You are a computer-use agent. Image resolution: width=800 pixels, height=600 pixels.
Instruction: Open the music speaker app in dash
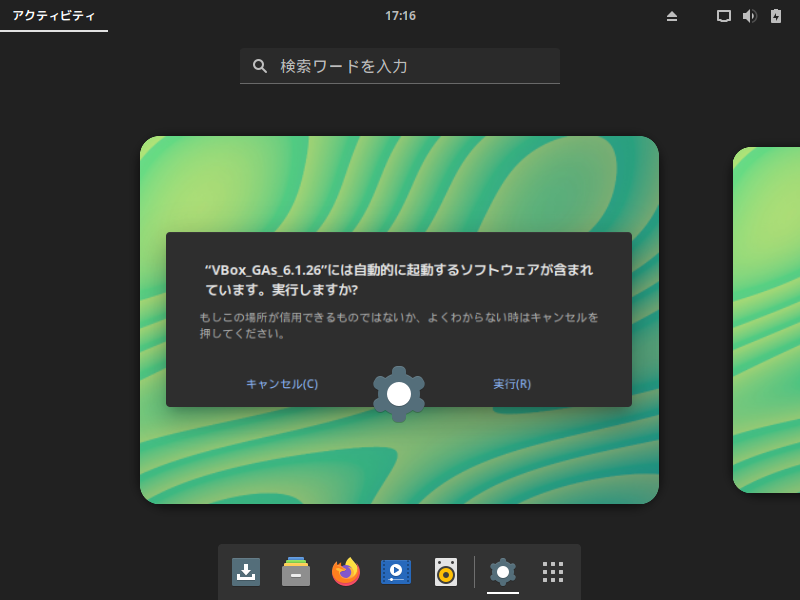[x=446, y=571]
